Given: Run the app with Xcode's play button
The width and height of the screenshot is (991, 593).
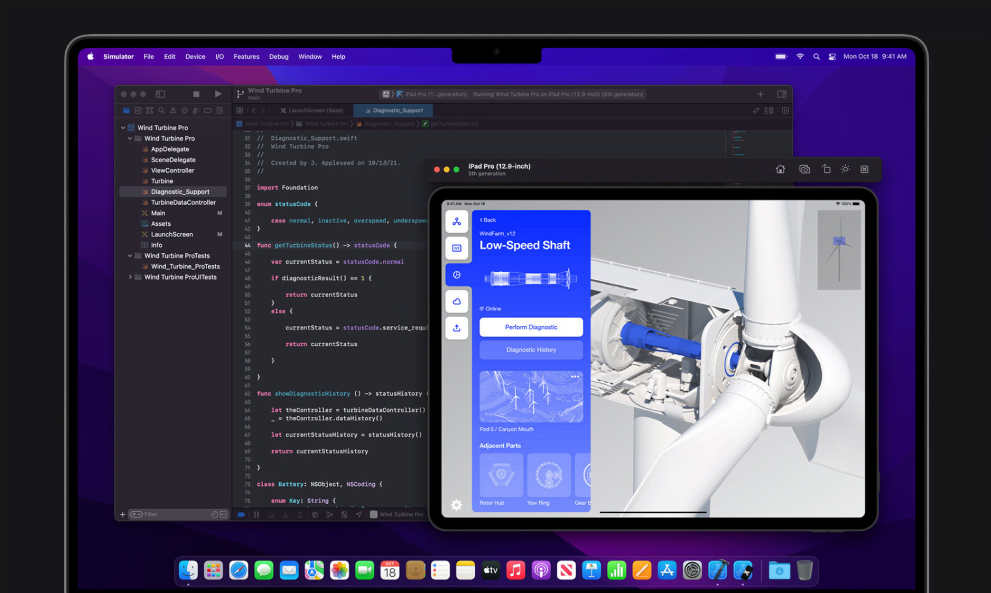Looking at the screenshot, I should tap(218, 93).
